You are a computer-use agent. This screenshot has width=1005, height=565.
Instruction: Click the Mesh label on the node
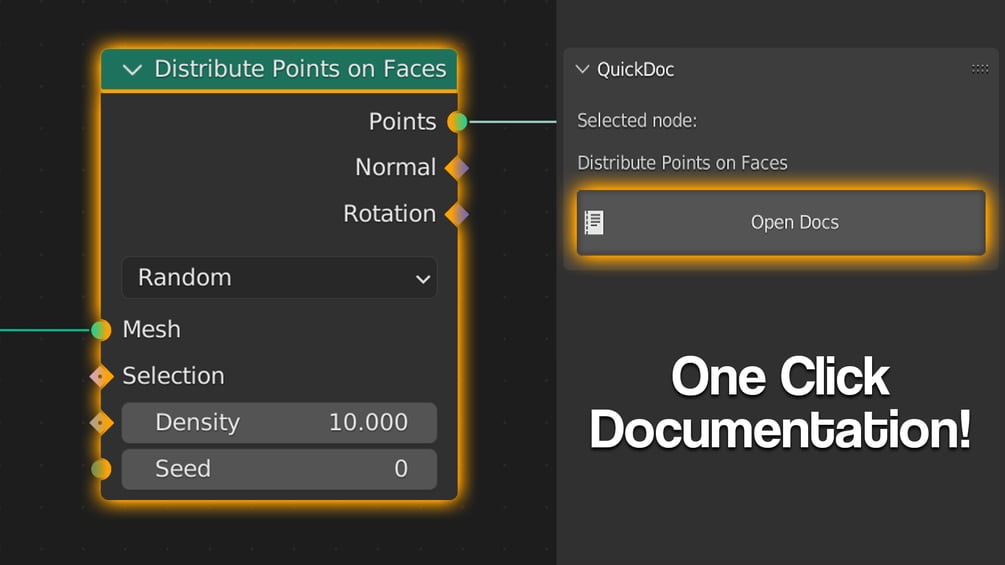pyautogui.click(x=151, y=330)
